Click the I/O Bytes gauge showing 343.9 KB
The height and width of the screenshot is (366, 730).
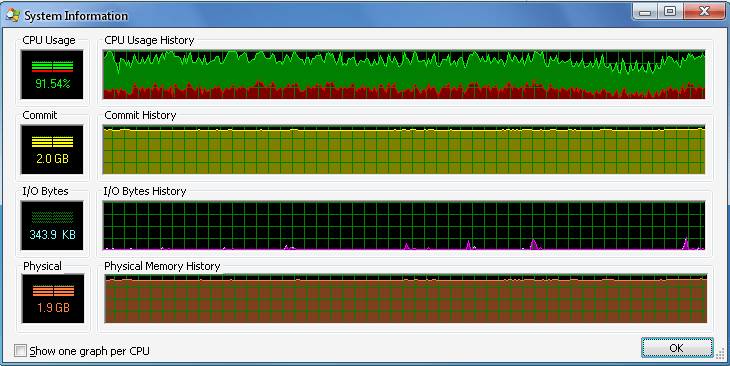point(52,225)
